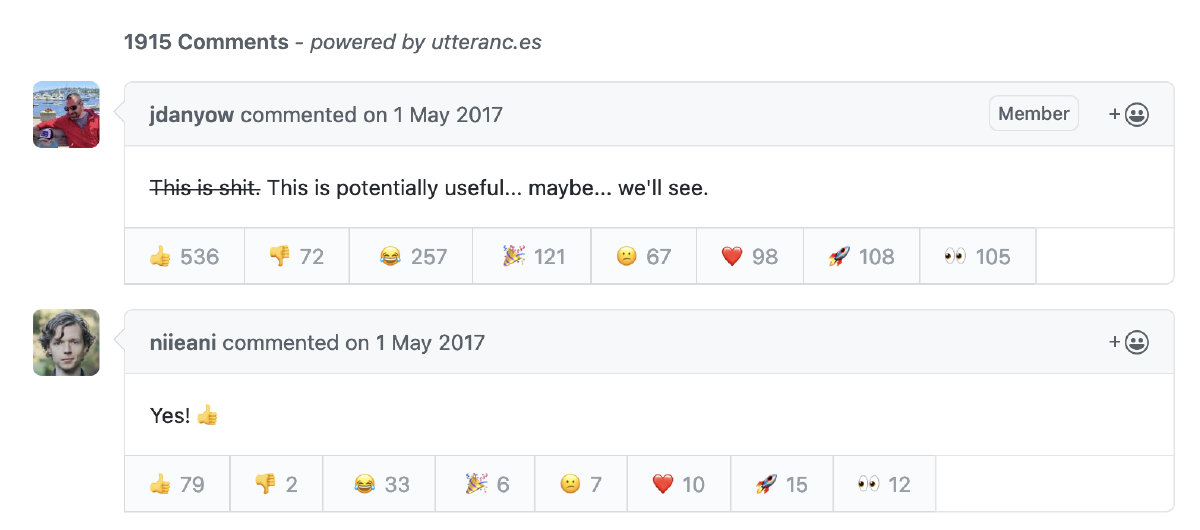Open jdanyow's "on 1 May 2017" timestamp
Image resolution: width=1200 pixels, height=530 pixels.
point(433,115)
